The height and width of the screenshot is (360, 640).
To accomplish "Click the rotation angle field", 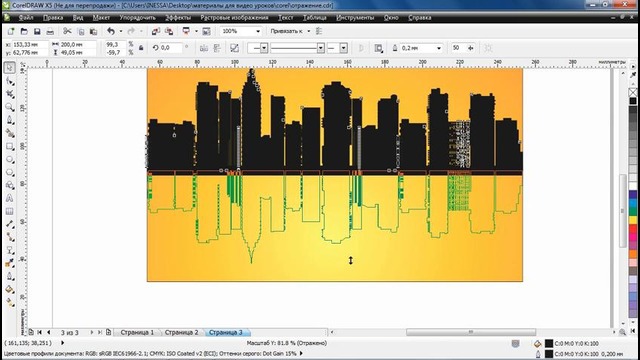I will click(170, 48).
